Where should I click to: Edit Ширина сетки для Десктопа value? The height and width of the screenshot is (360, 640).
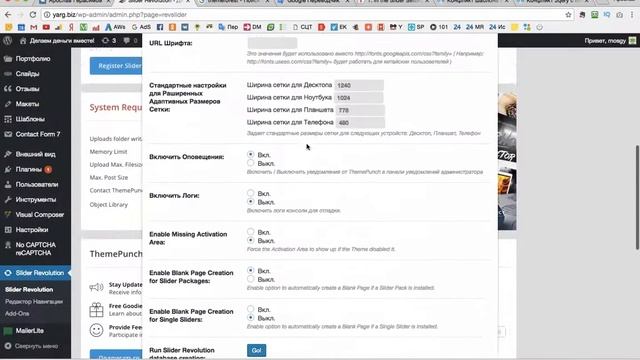tap(359, 85)
